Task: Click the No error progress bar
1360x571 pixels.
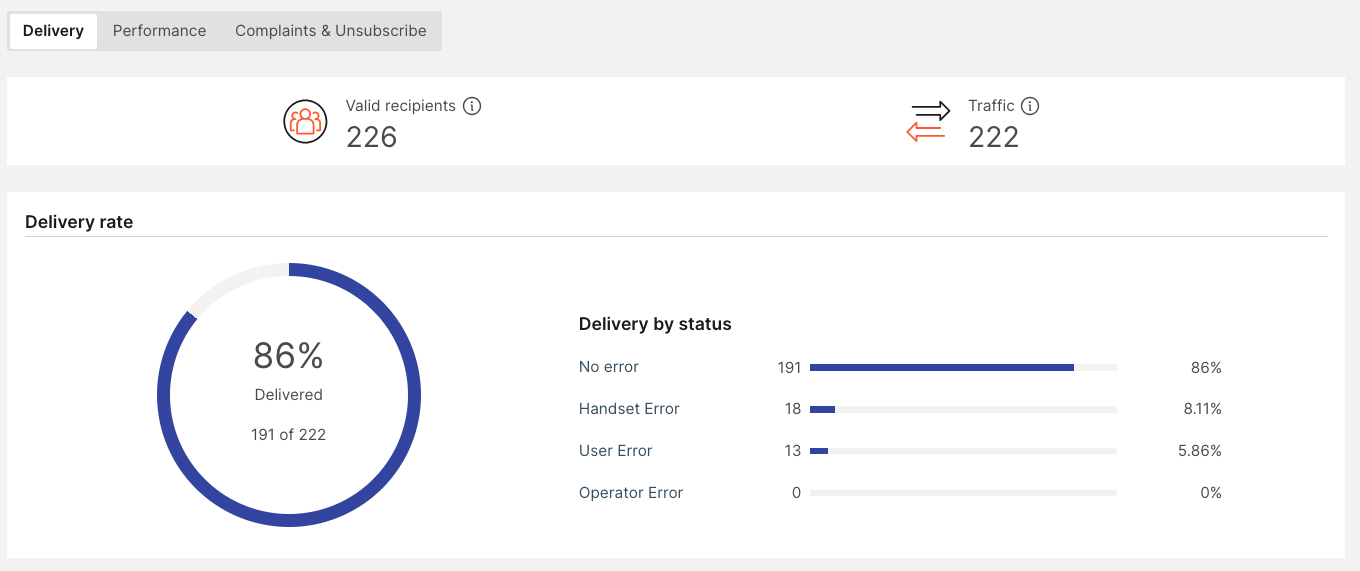Action: (941, 368)
